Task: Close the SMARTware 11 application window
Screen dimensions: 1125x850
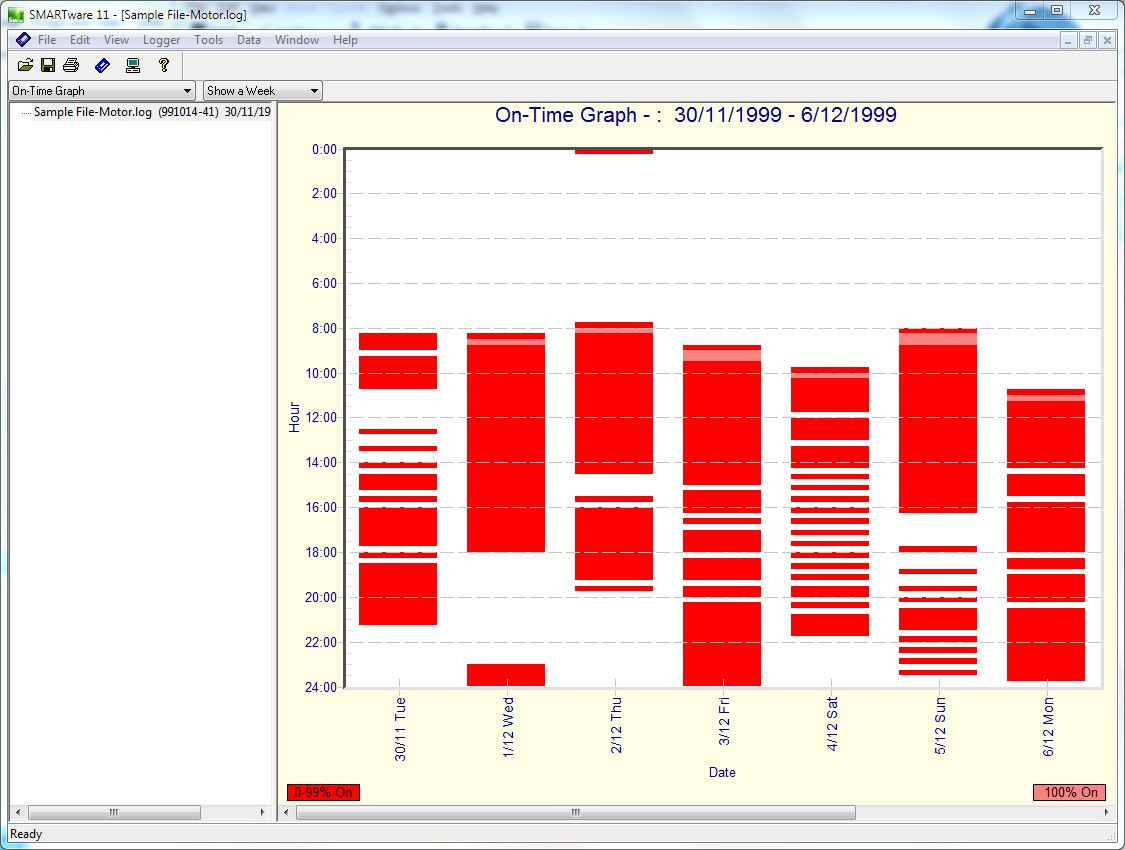Action: [x=1095, y=11]
